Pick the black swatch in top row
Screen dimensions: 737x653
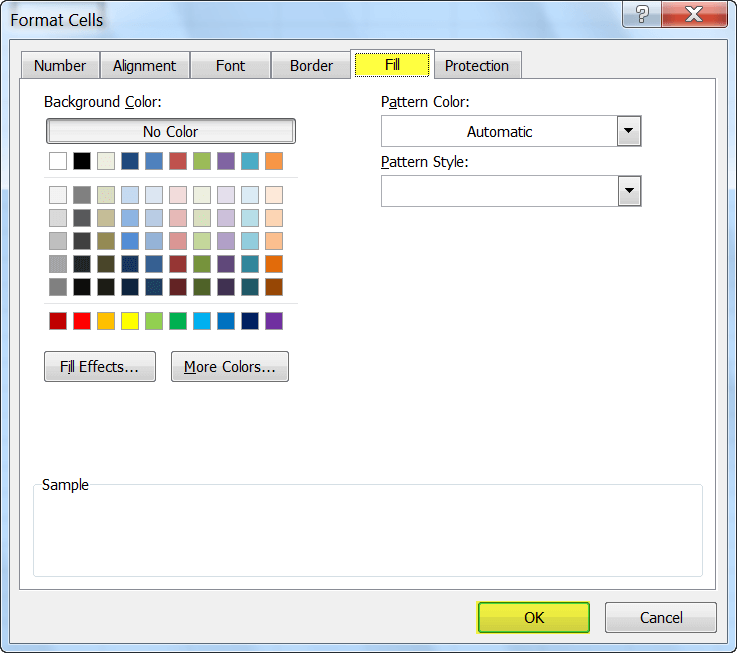[82, 161]
